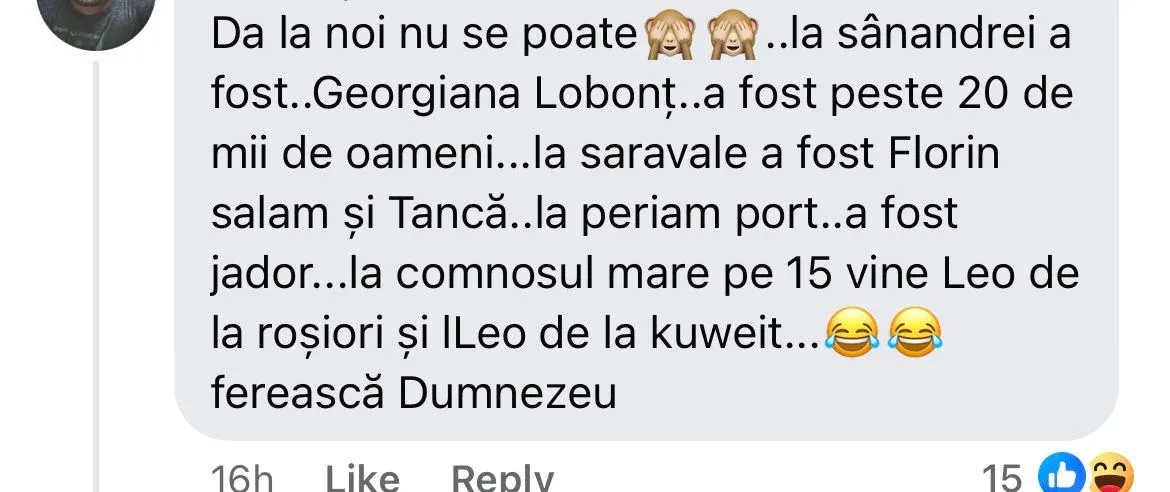Click the vertical reply thread line

(x=96, y=276)
